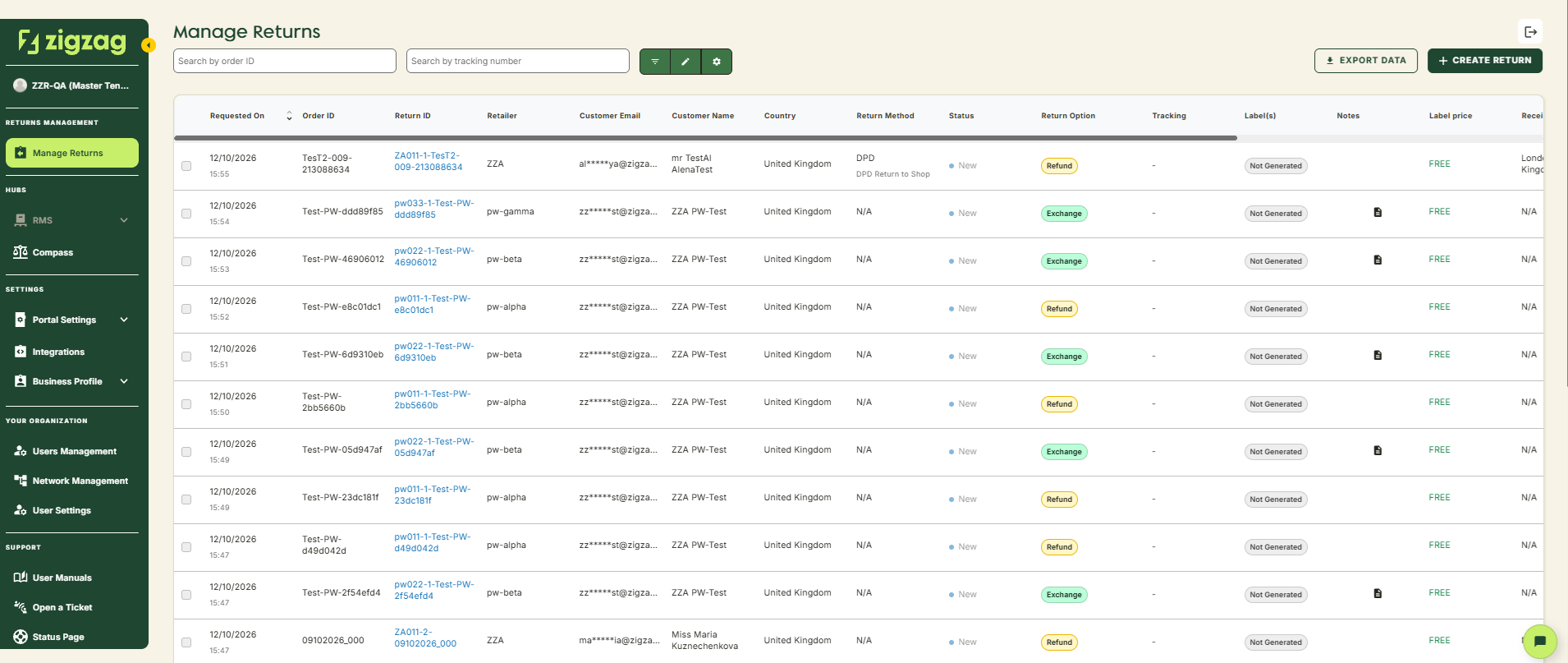Viewport: 1568px width, 663px height.
Task: Open return ZA011-1-TesT2-009-213088634 link
Action: point(429,161)
